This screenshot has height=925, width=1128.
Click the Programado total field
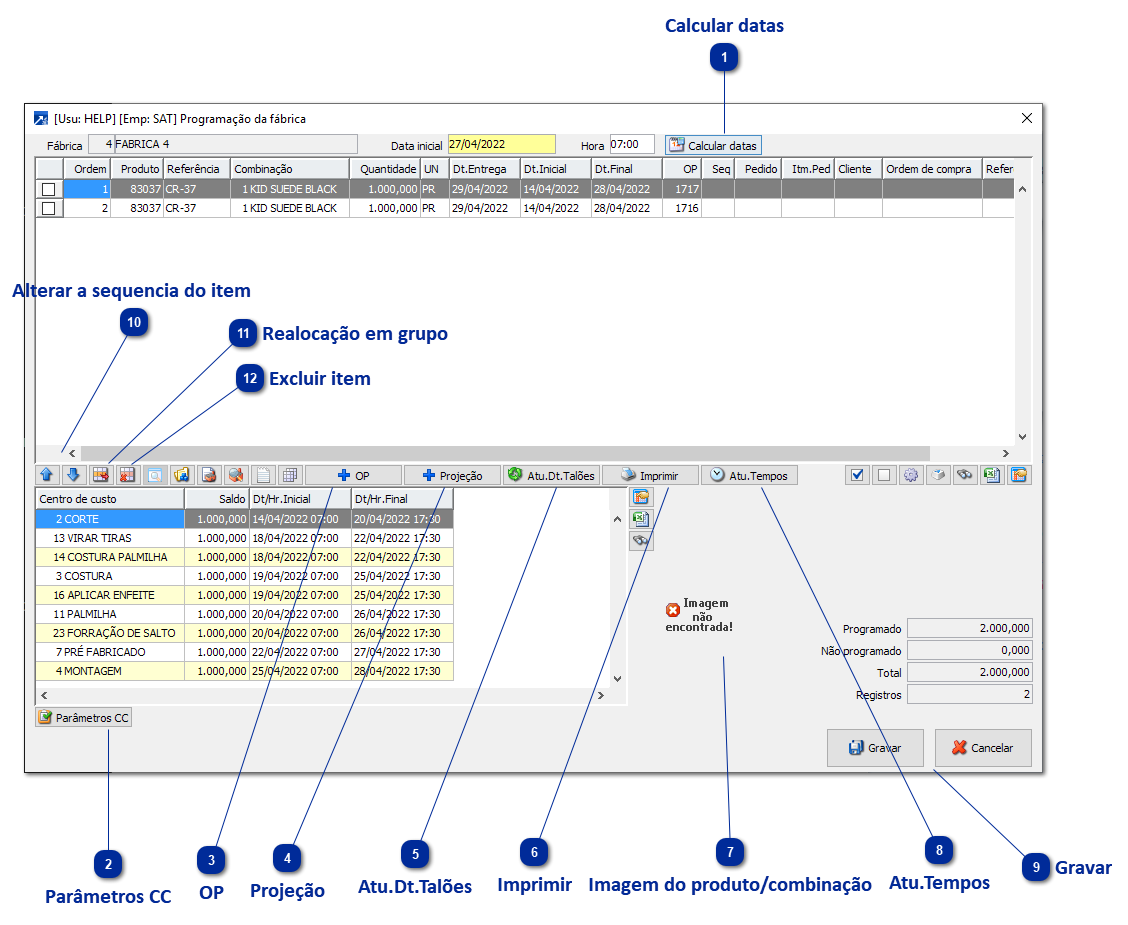pos(969,628)
